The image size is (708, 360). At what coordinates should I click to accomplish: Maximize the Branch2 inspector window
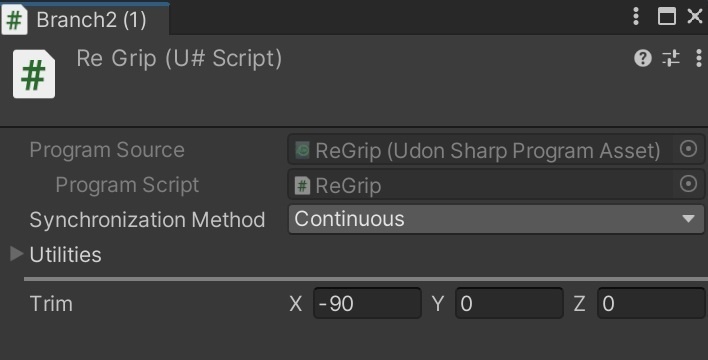point(666,17)
